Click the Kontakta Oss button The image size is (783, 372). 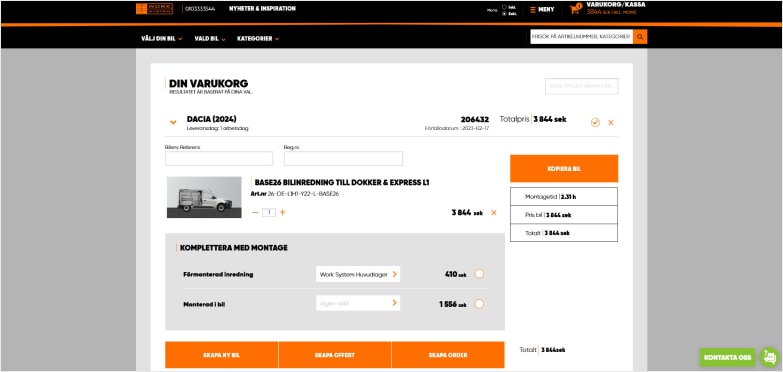728,358
